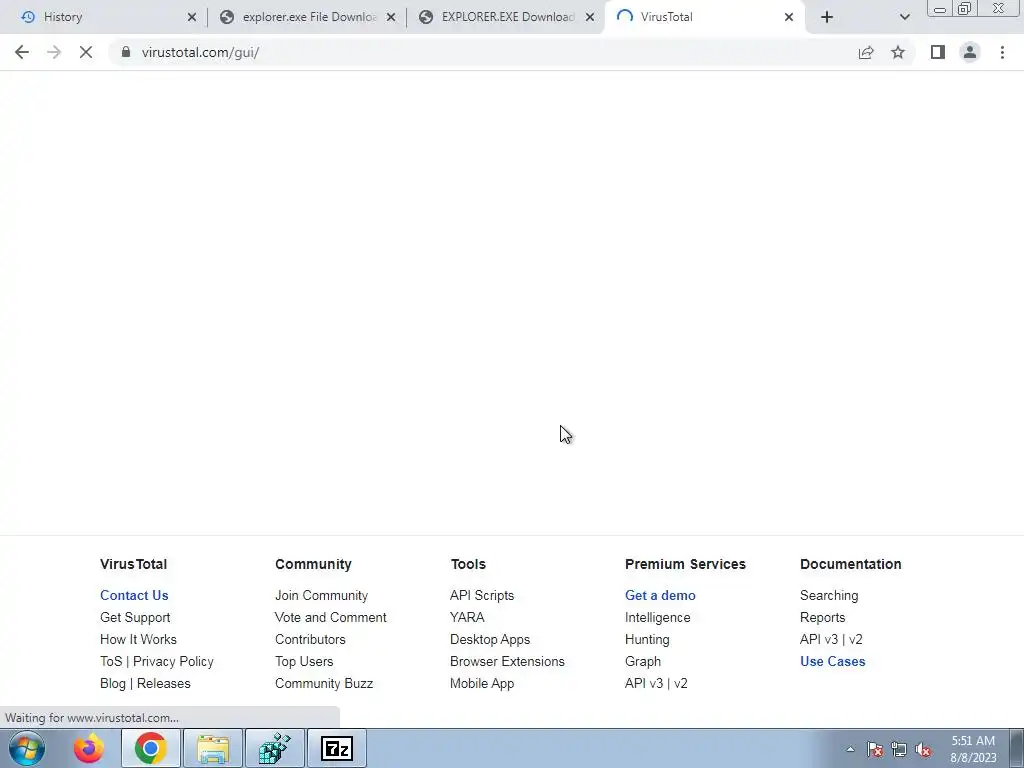The width and height of the screenshot is (1024, 768).
Task: Open Vote and Comment link
Action: coord(330,617)
